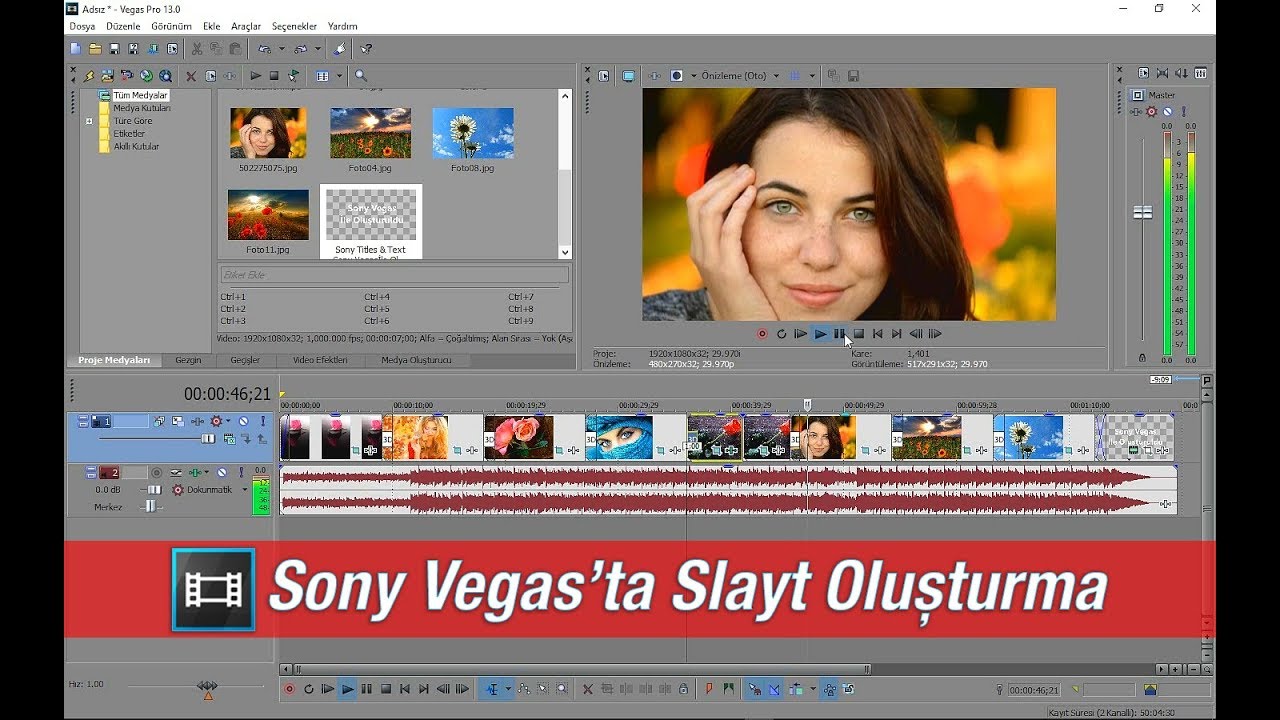
Task: Pause playback in the video preview transport
Action: 839,334
